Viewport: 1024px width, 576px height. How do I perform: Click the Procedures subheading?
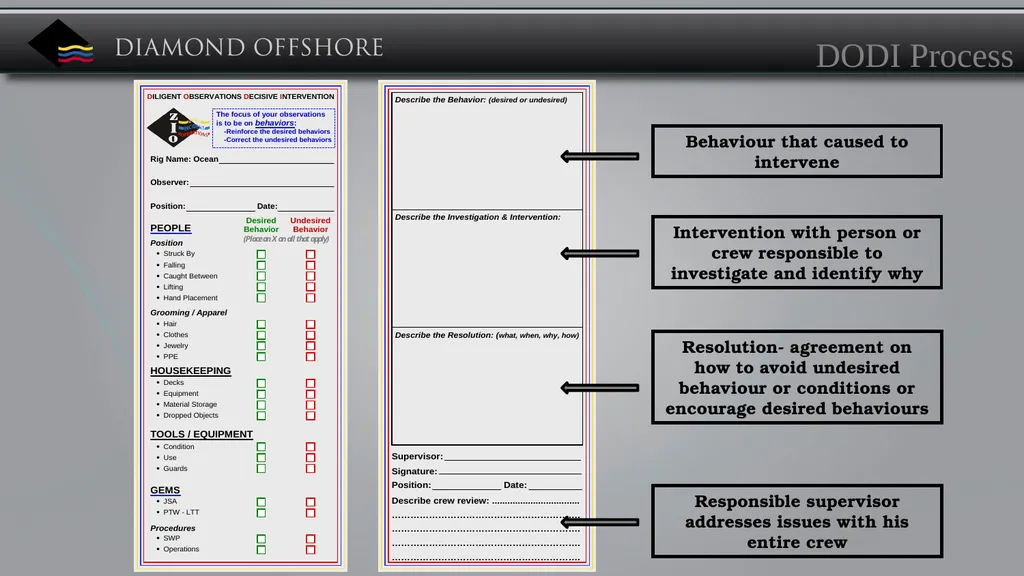[172, 528]
